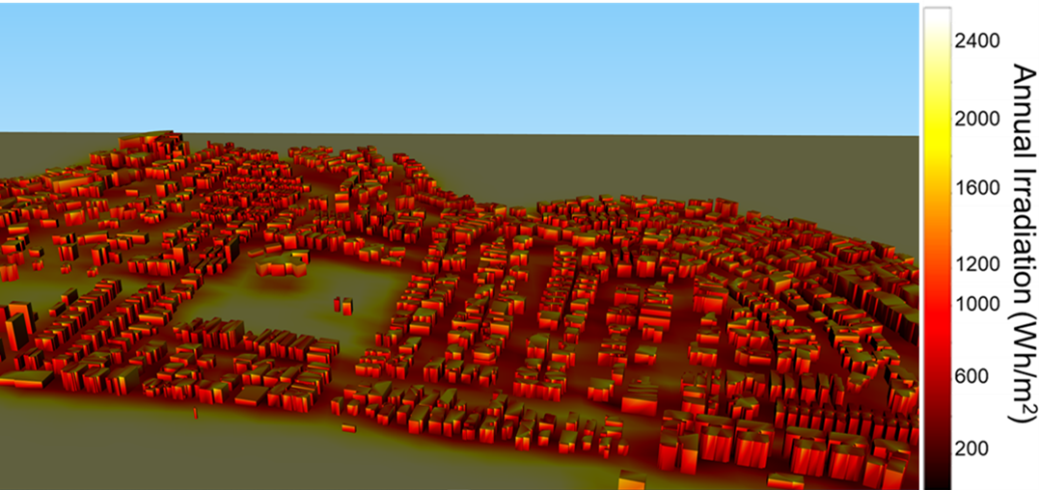1039x490 pixels.
Task: Pick the red section of the colorbar
Action: click(934, 320)
